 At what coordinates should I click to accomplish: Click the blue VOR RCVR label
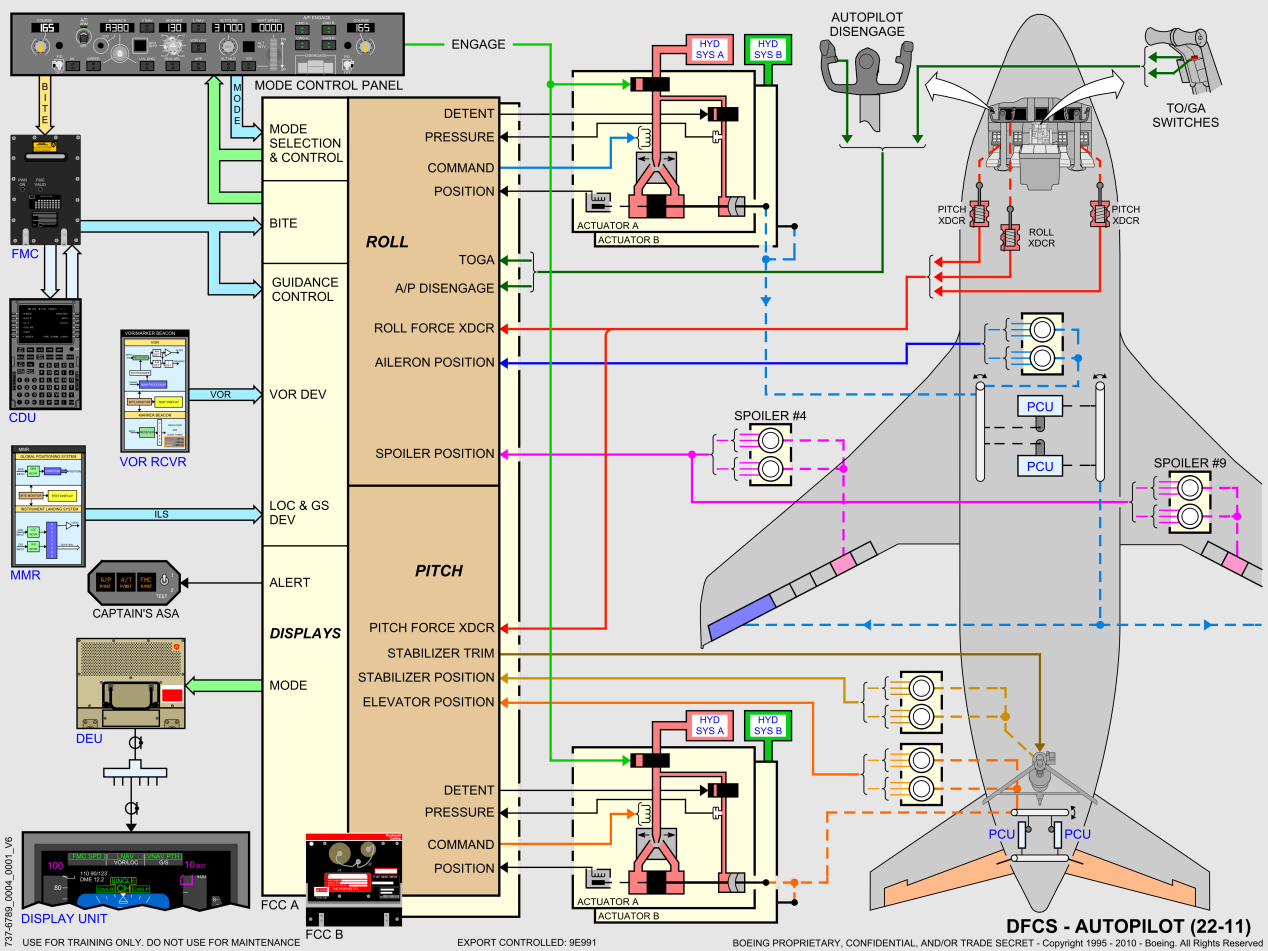[x=153, y=462]
